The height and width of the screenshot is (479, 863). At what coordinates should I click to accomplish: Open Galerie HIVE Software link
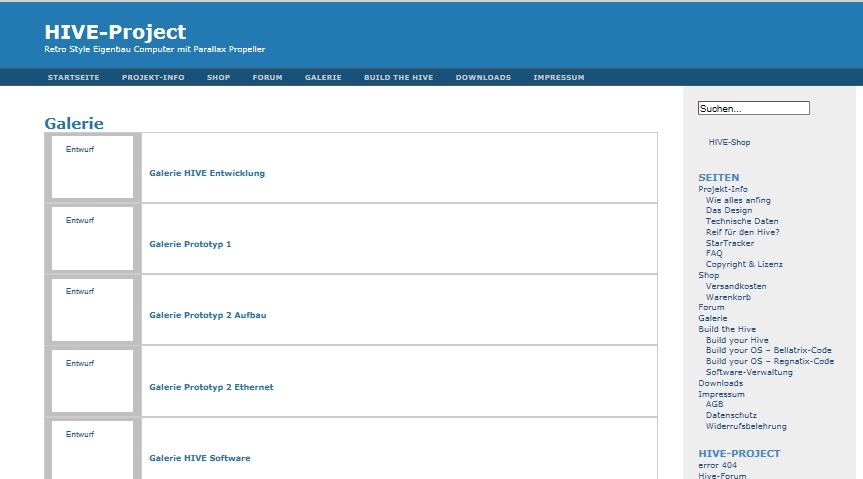click(200, 458)
